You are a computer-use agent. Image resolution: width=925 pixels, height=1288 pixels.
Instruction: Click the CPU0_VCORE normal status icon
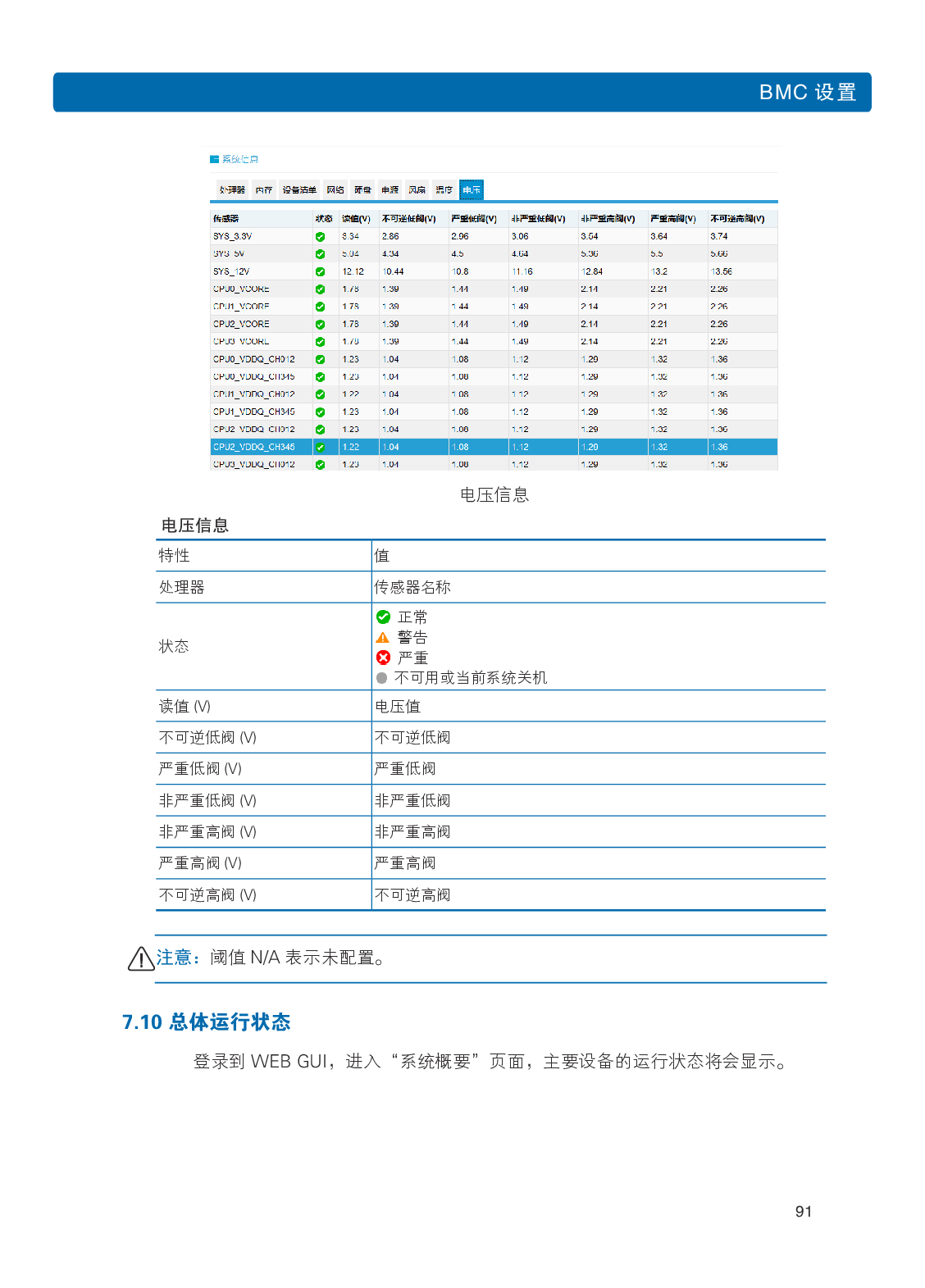pos(320,289)
